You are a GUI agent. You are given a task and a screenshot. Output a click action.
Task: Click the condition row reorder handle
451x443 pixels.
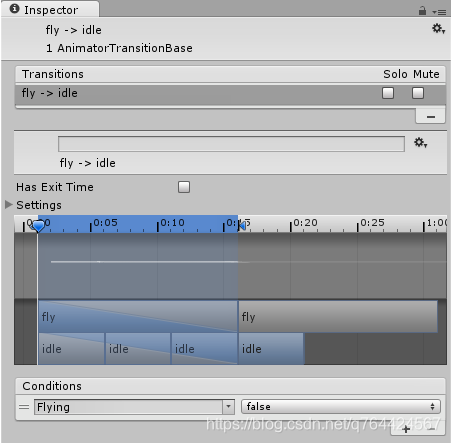pyautogui.click(x=24, y=407)
